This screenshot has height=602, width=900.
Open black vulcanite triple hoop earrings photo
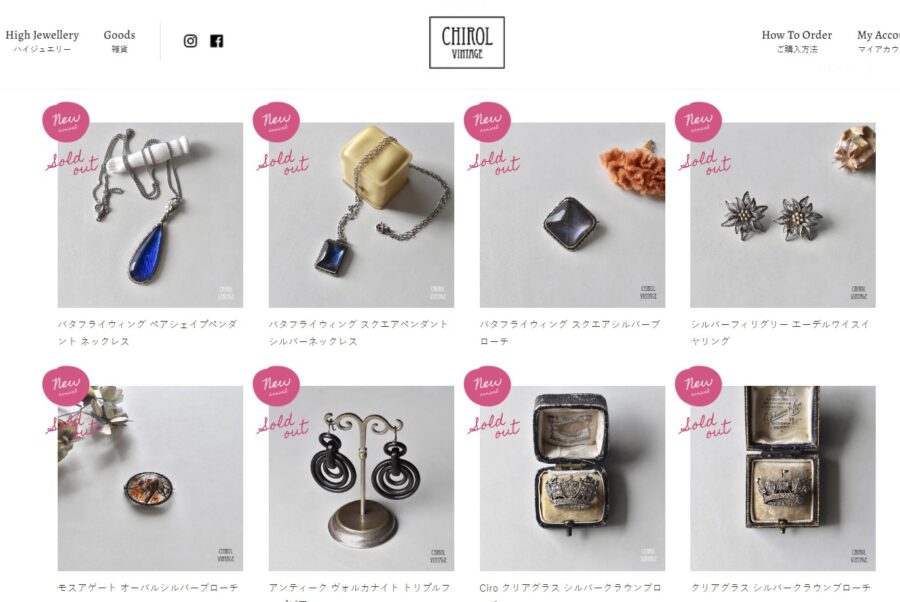(361, 479)
